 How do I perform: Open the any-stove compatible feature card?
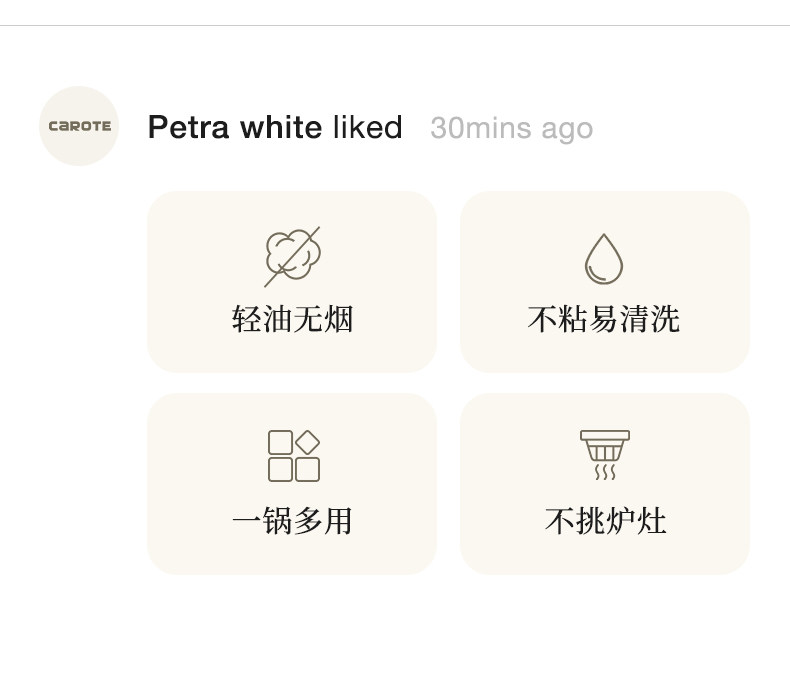(604, 484)
